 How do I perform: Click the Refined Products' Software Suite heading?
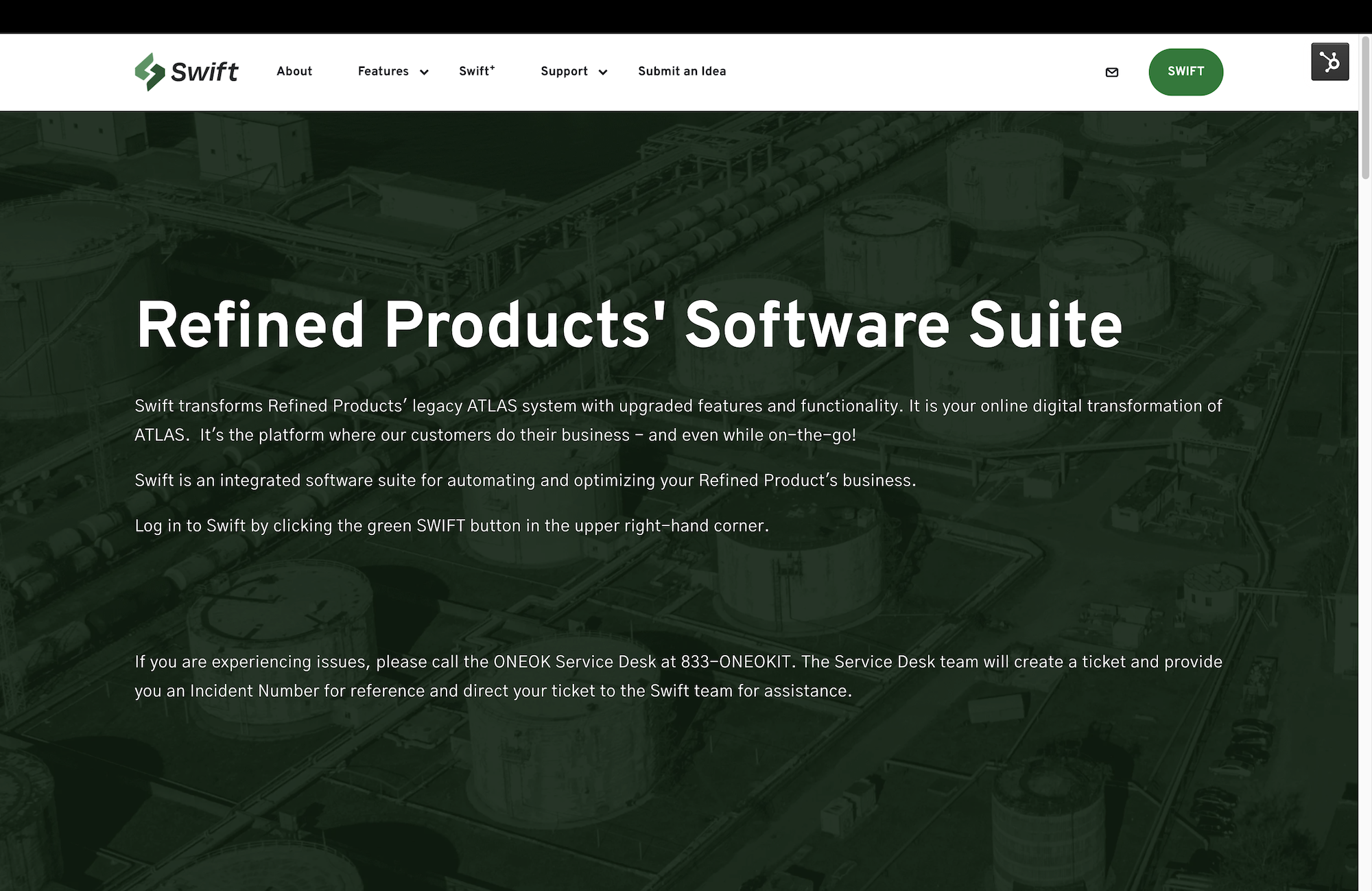click(x=628, y=325)
